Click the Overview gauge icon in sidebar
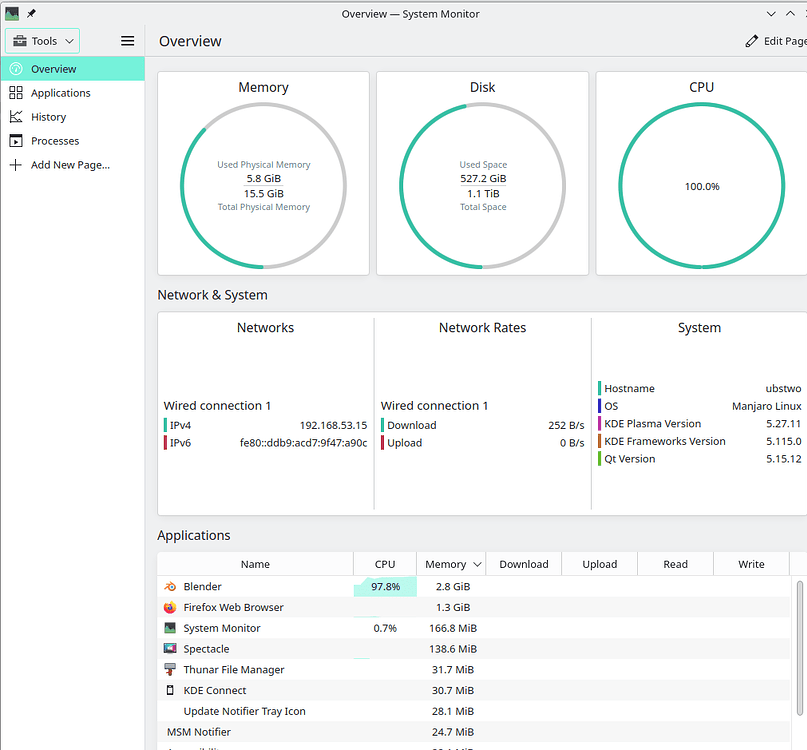This screenshot has width=807, height=750. click(x=16, y=68)
